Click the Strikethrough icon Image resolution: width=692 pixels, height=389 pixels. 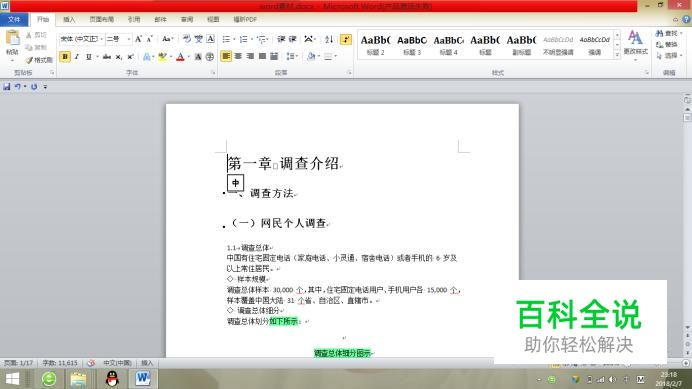tap(106, 57)
